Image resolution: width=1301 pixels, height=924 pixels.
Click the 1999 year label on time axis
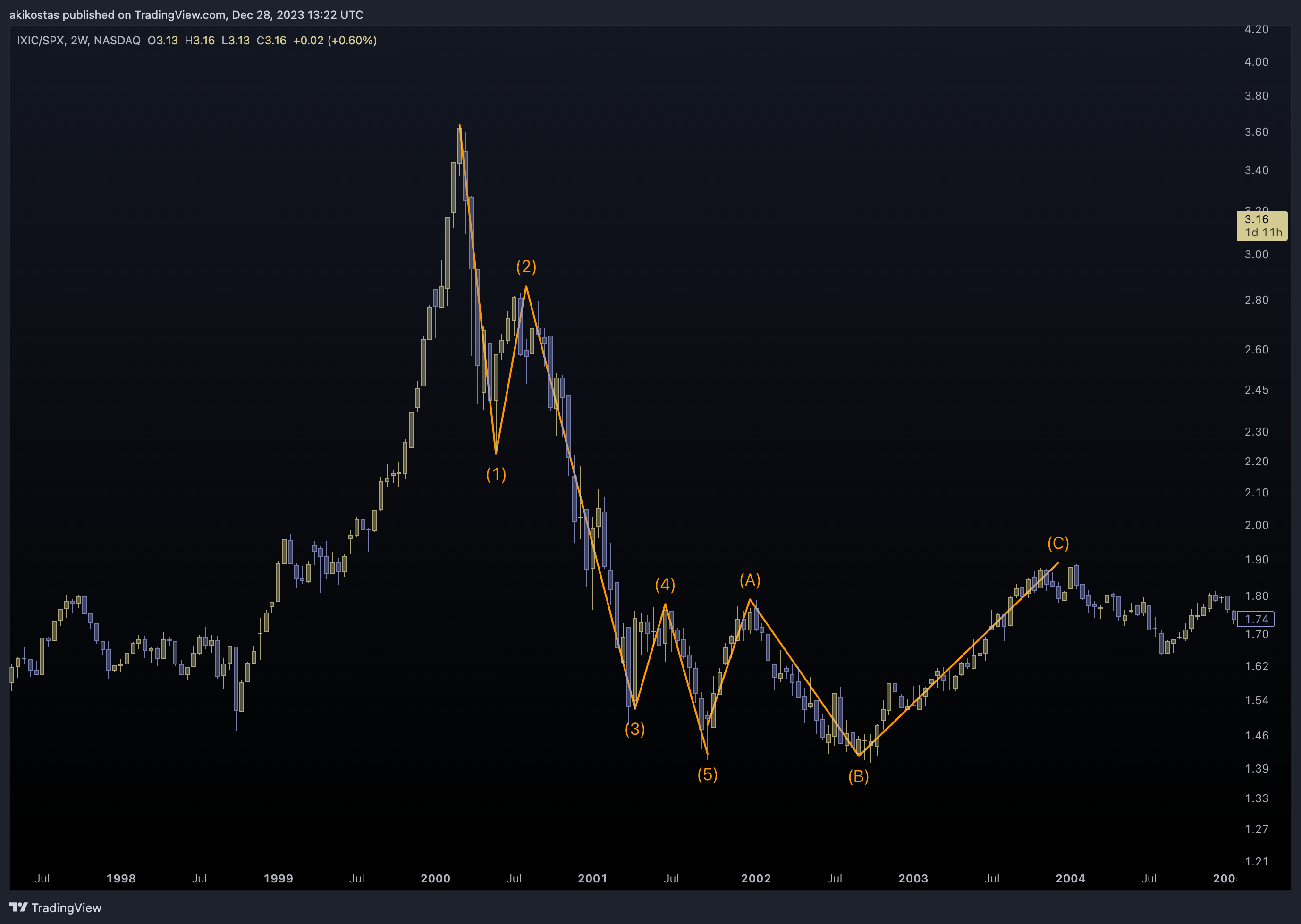click(x=279, y=879)
